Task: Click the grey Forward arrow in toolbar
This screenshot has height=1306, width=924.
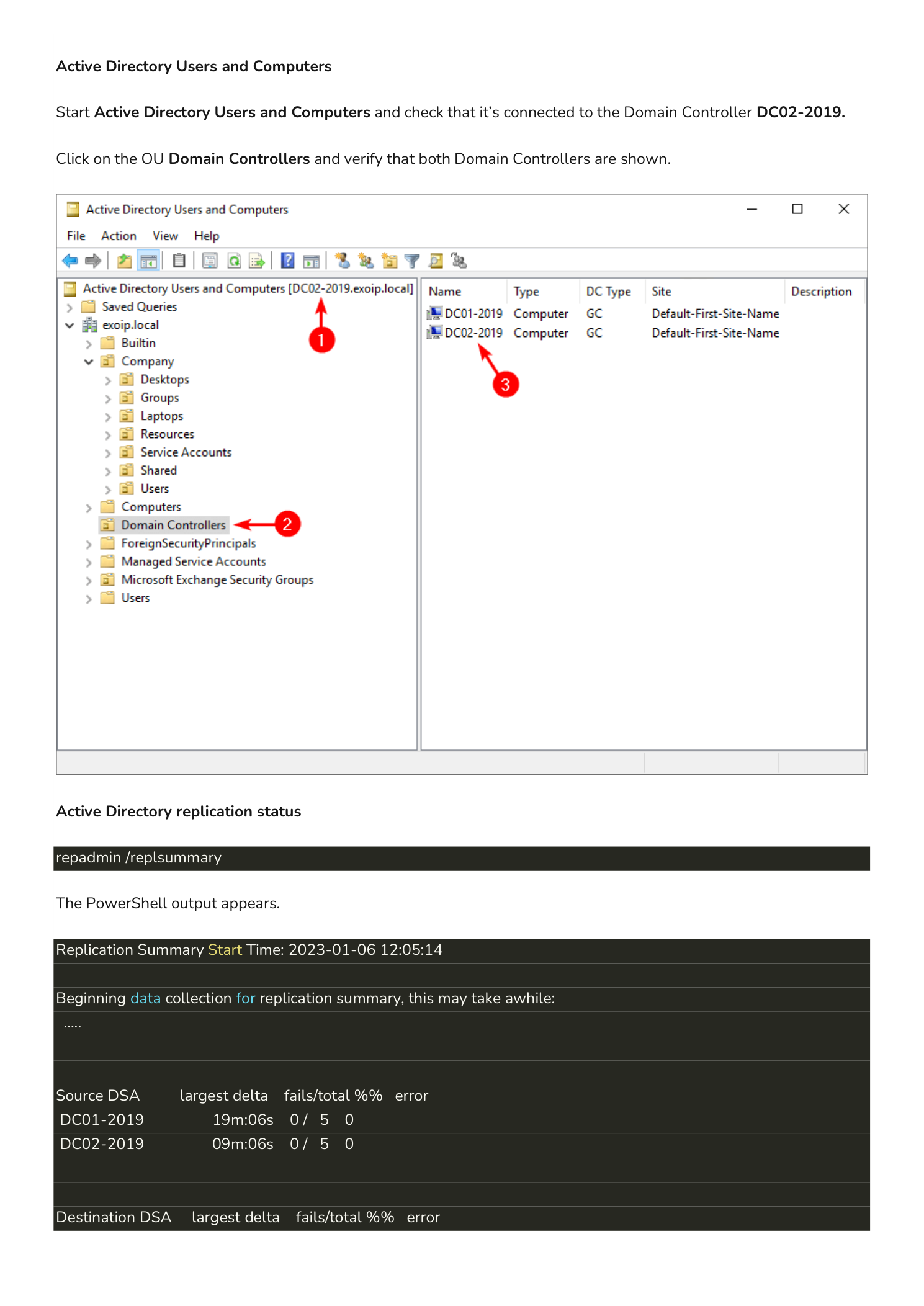Action: [x=93, y=261]
